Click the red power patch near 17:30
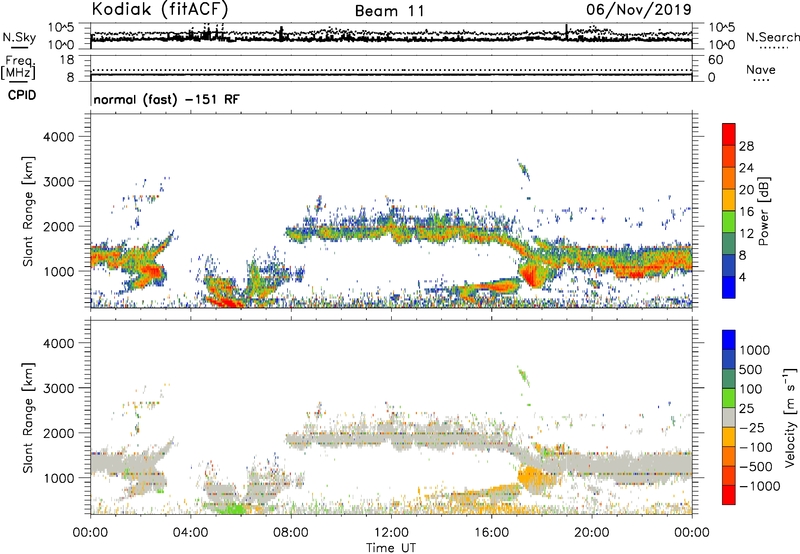This screenshot has height=554, width=800. coord(532,276)
